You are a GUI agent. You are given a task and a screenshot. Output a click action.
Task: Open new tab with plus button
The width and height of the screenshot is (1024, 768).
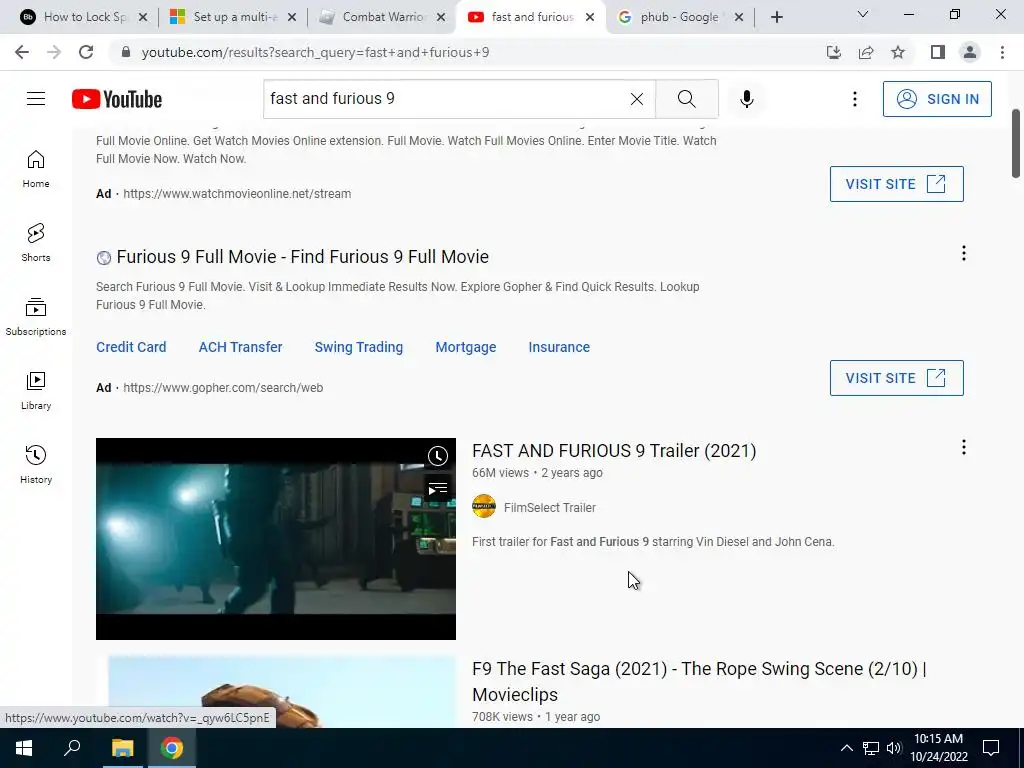click(x=776, y=17)
